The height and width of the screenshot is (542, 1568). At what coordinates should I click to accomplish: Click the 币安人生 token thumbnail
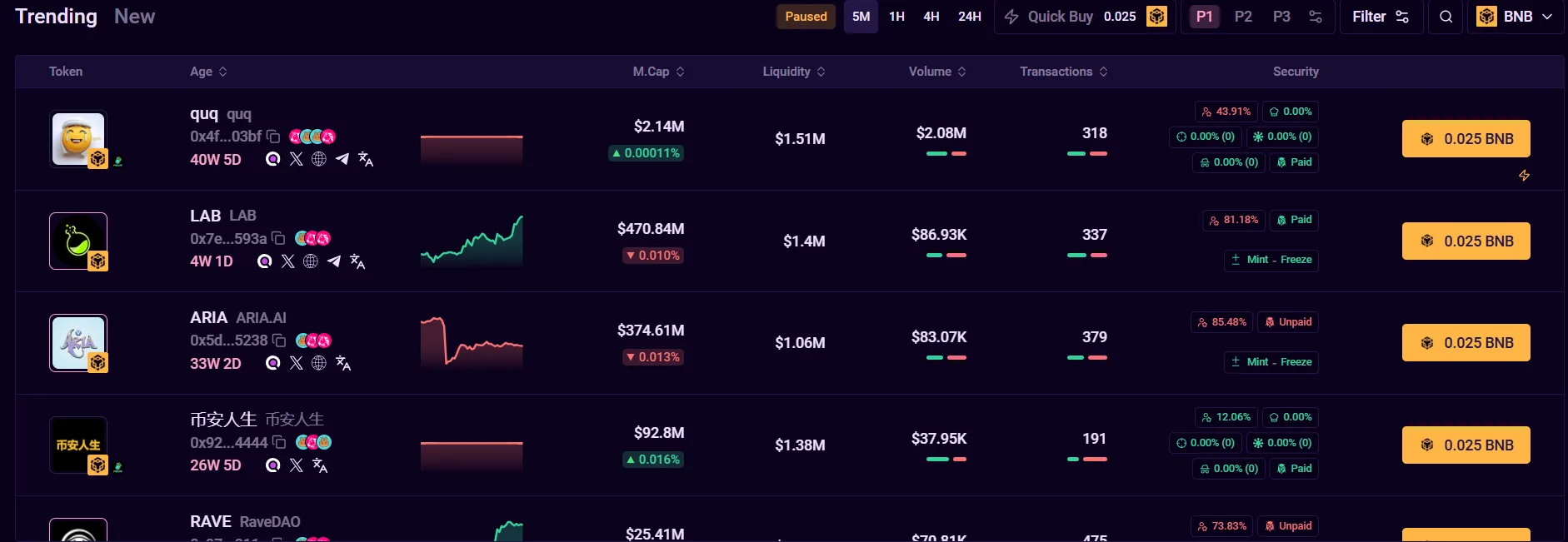[x=77, y=445]
